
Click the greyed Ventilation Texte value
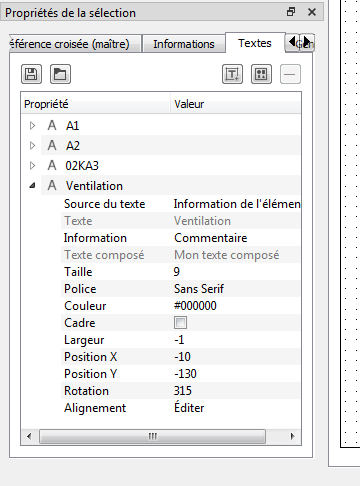202,221
